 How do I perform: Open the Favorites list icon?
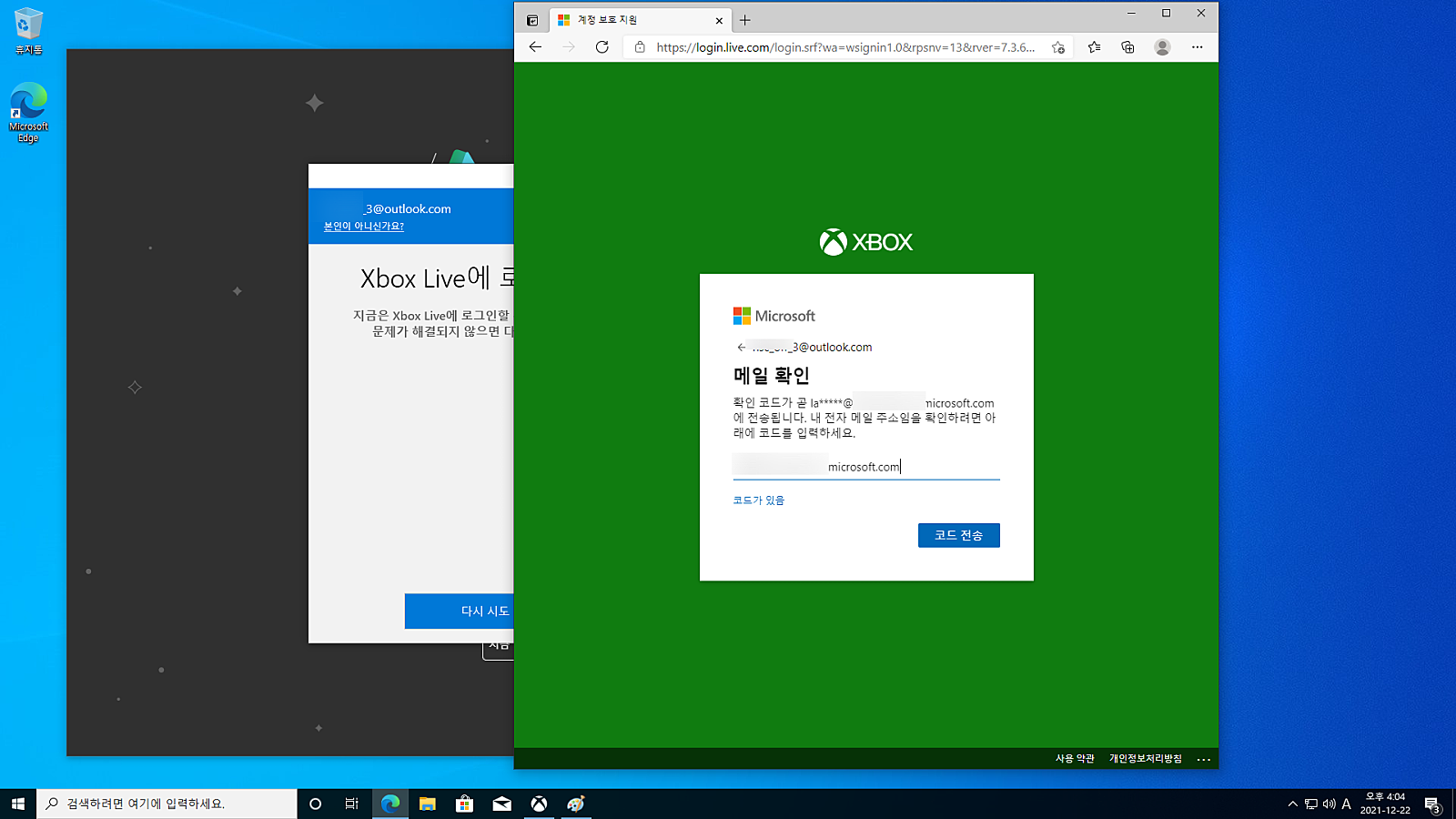[x=1094, y=47]
